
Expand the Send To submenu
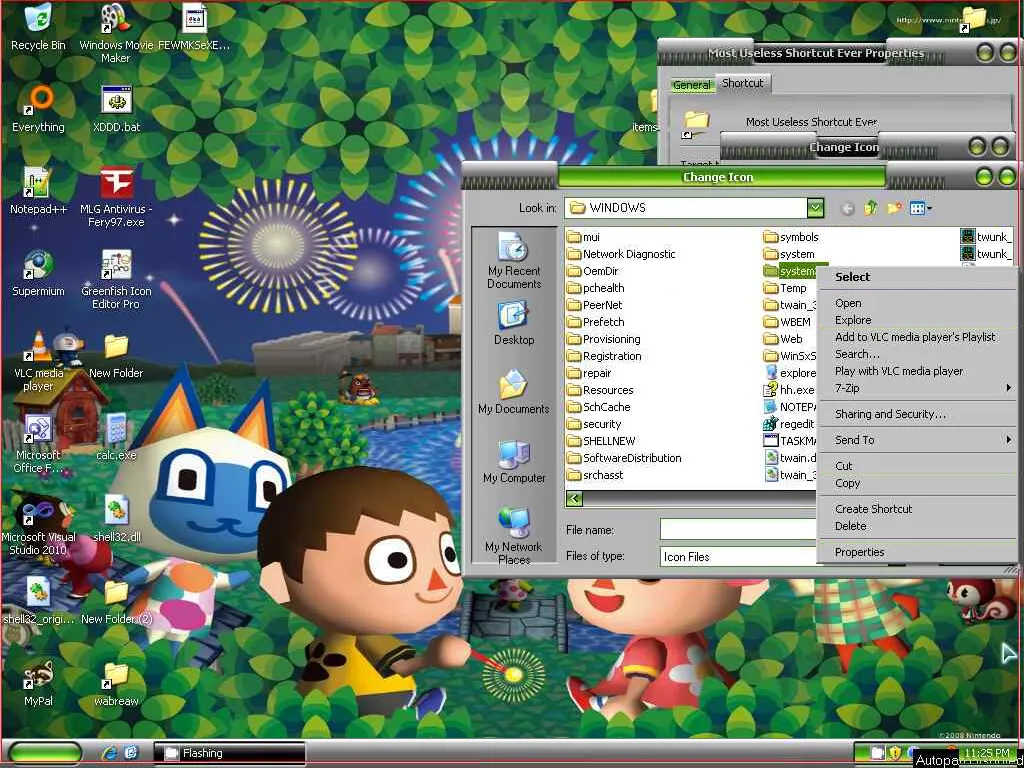click(918, 440)
